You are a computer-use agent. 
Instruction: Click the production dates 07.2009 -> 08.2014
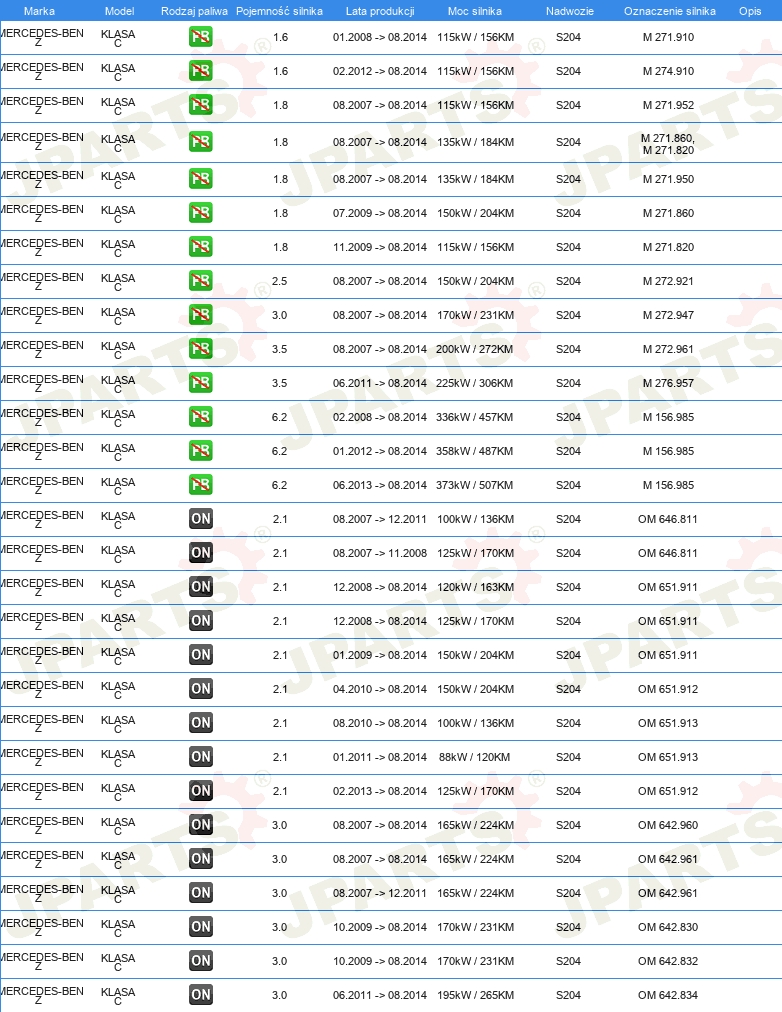[380, 213]
